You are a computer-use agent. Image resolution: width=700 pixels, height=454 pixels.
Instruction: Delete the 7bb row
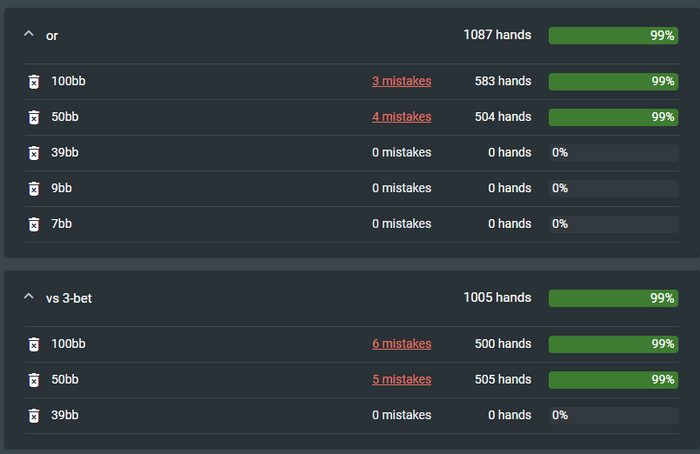33,224
